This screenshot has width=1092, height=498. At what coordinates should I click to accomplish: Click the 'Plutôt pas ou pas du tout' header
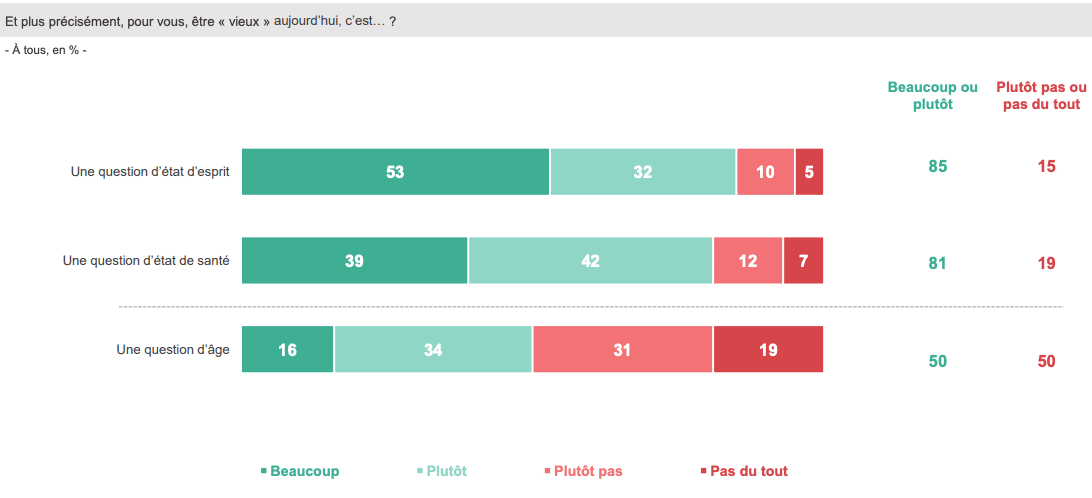click(1041, 96)
